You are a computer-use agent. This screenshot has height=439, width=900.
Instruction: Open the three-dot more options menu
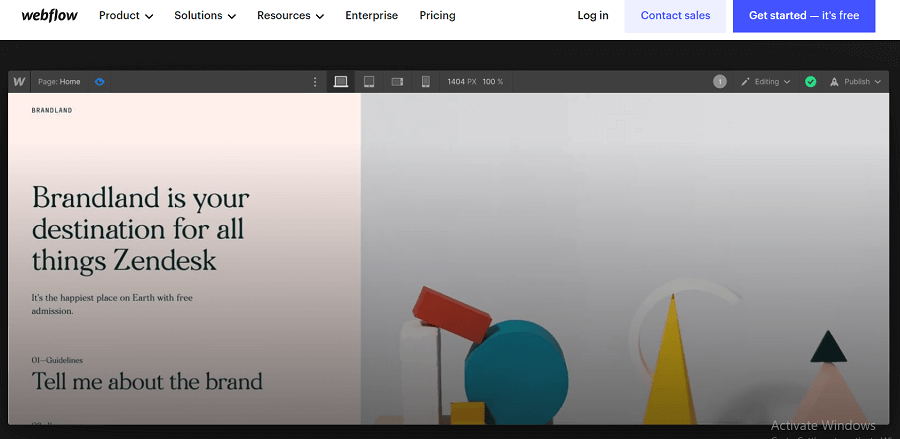point(315,82)
